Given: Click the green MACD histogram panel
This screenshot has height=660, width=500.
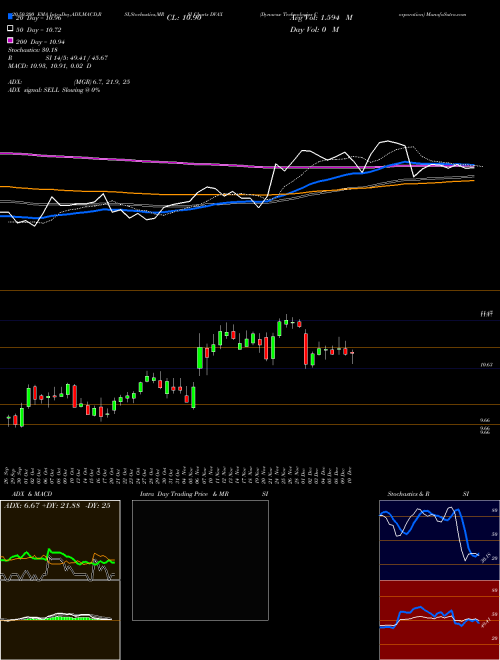Looking at the screenshot, I should click(60, 620).
